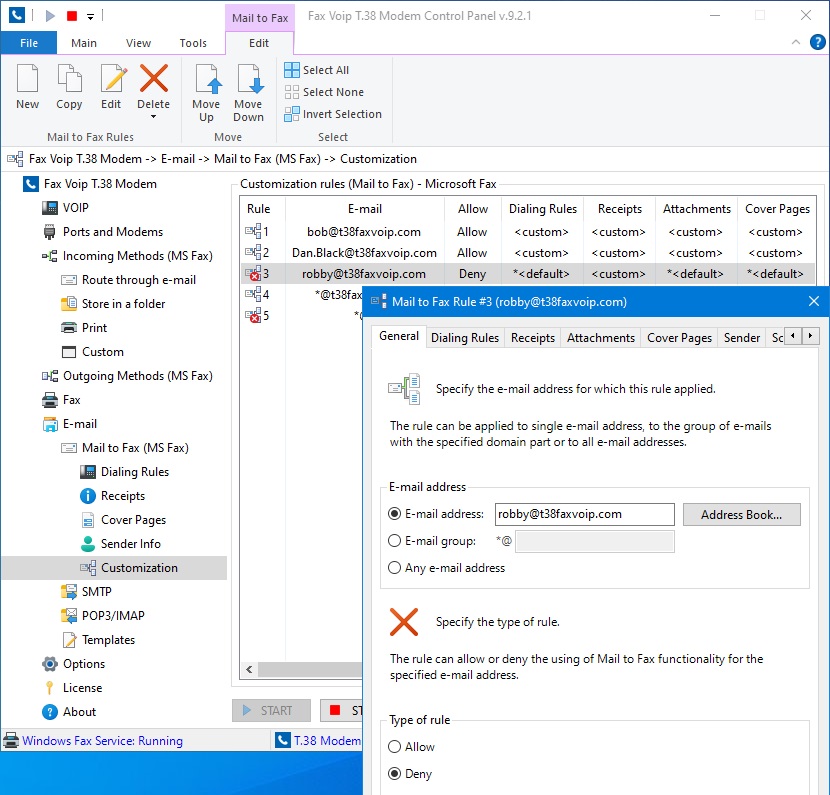Viewport: 830px width, 795px height.
Task: Select rule 1 bob@t38faxvoip.com row
Action: (528, 232)
